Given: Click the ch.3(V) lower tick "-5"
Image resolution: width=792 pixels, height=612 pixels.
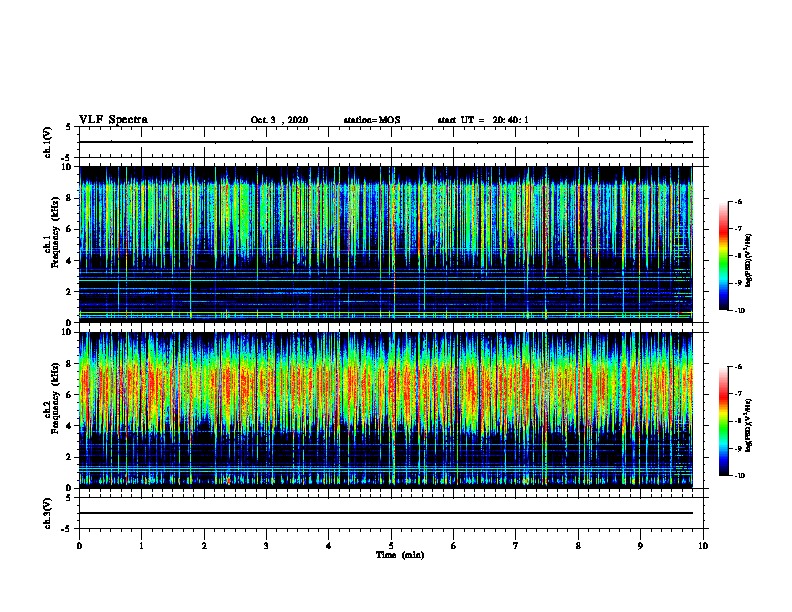Looking at the screenshot, I should 67,529.
